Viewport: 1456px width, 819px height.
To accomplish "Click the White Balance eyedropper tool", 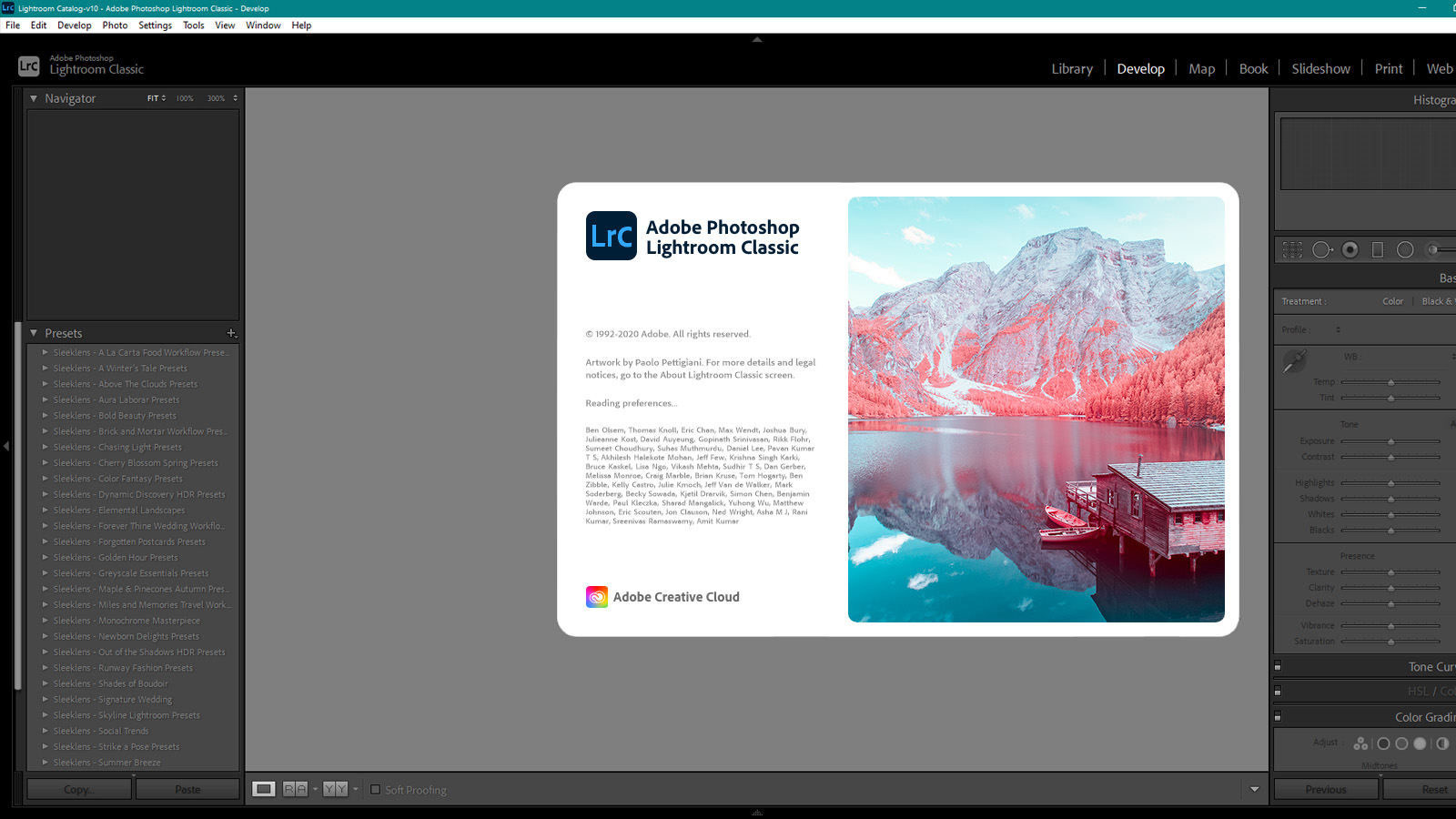I will (1294, 361).
